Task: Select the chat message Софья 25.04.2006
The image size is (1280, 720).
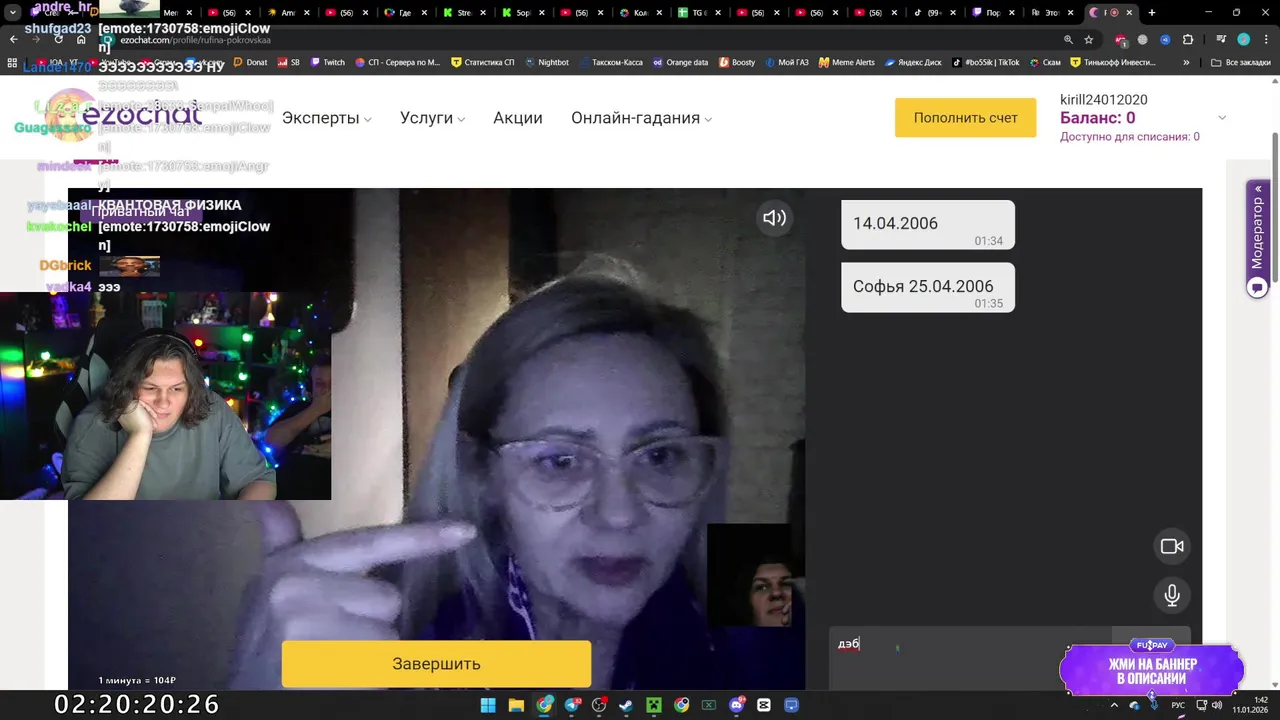Action: 928,287
